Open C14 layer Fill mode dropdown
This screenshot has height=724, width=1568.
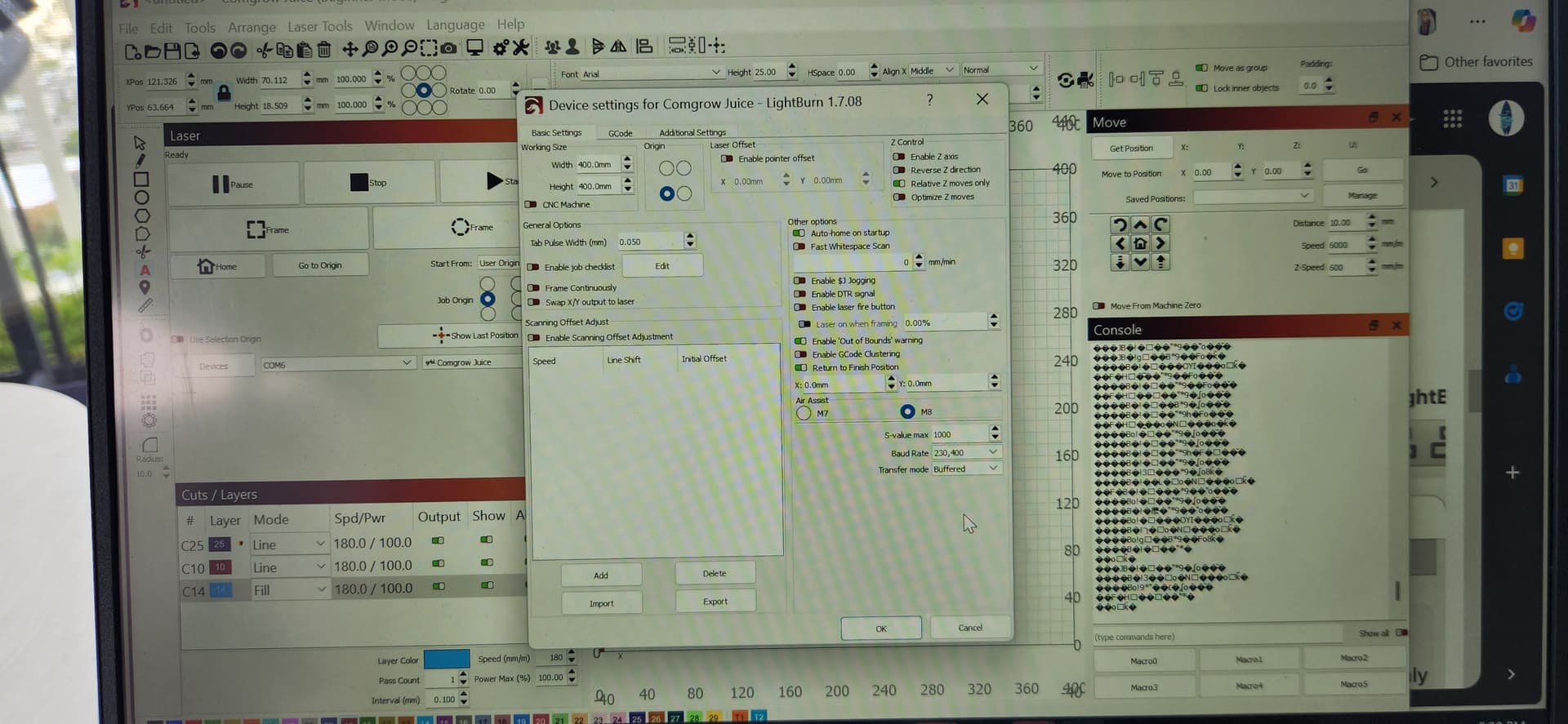(x=288, y=589)
